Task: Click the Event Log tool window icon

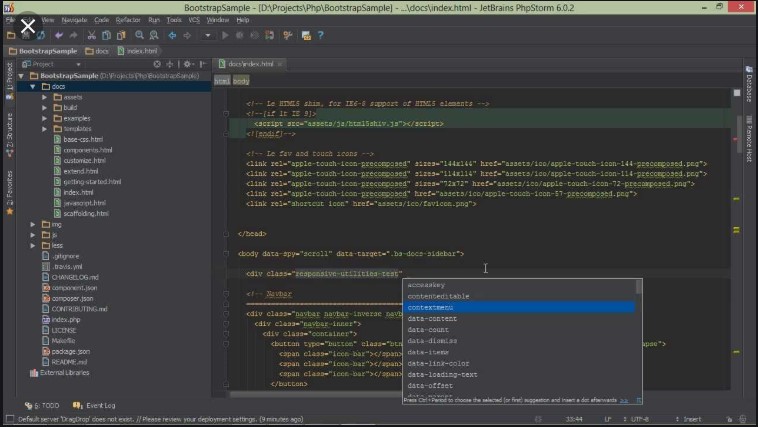Action: [77, 405]
